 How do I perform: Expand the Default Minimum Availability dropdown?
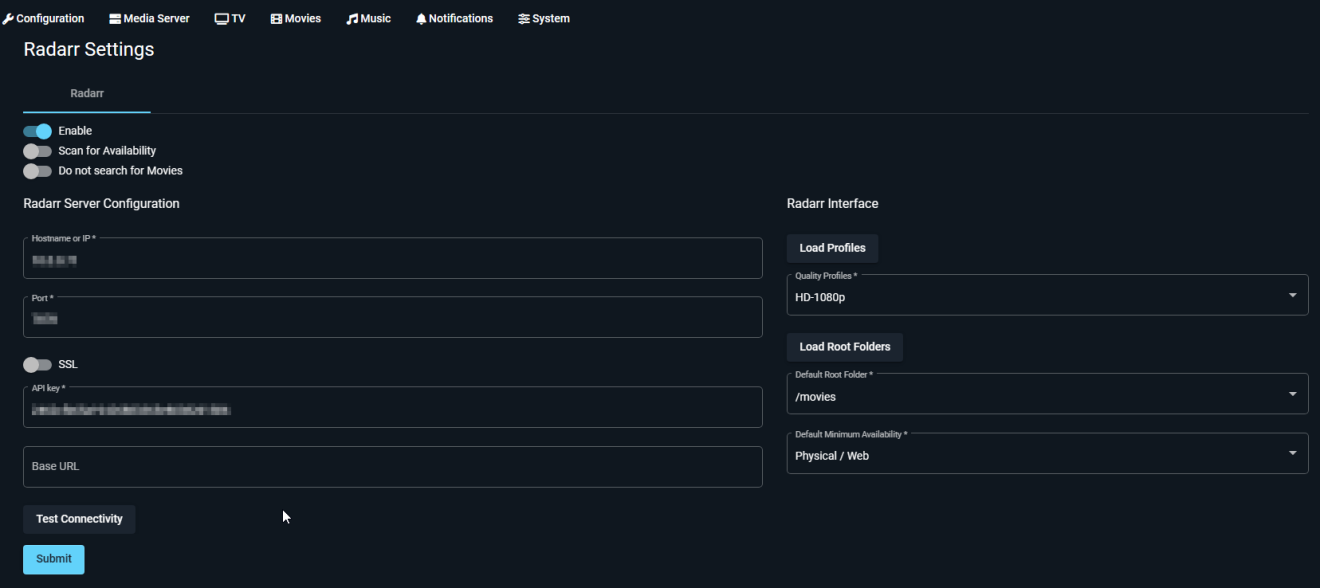click(1292, 453)
